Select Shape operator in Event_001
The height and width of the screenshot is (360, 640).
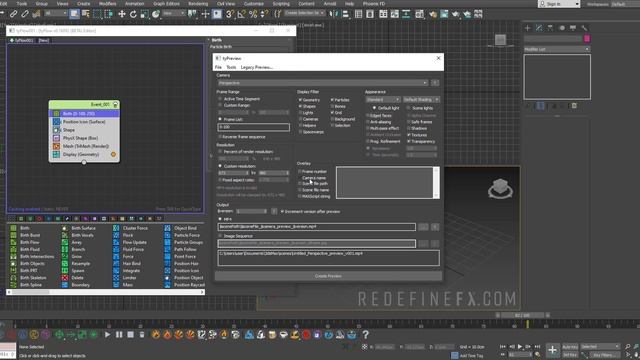(84, 130)
